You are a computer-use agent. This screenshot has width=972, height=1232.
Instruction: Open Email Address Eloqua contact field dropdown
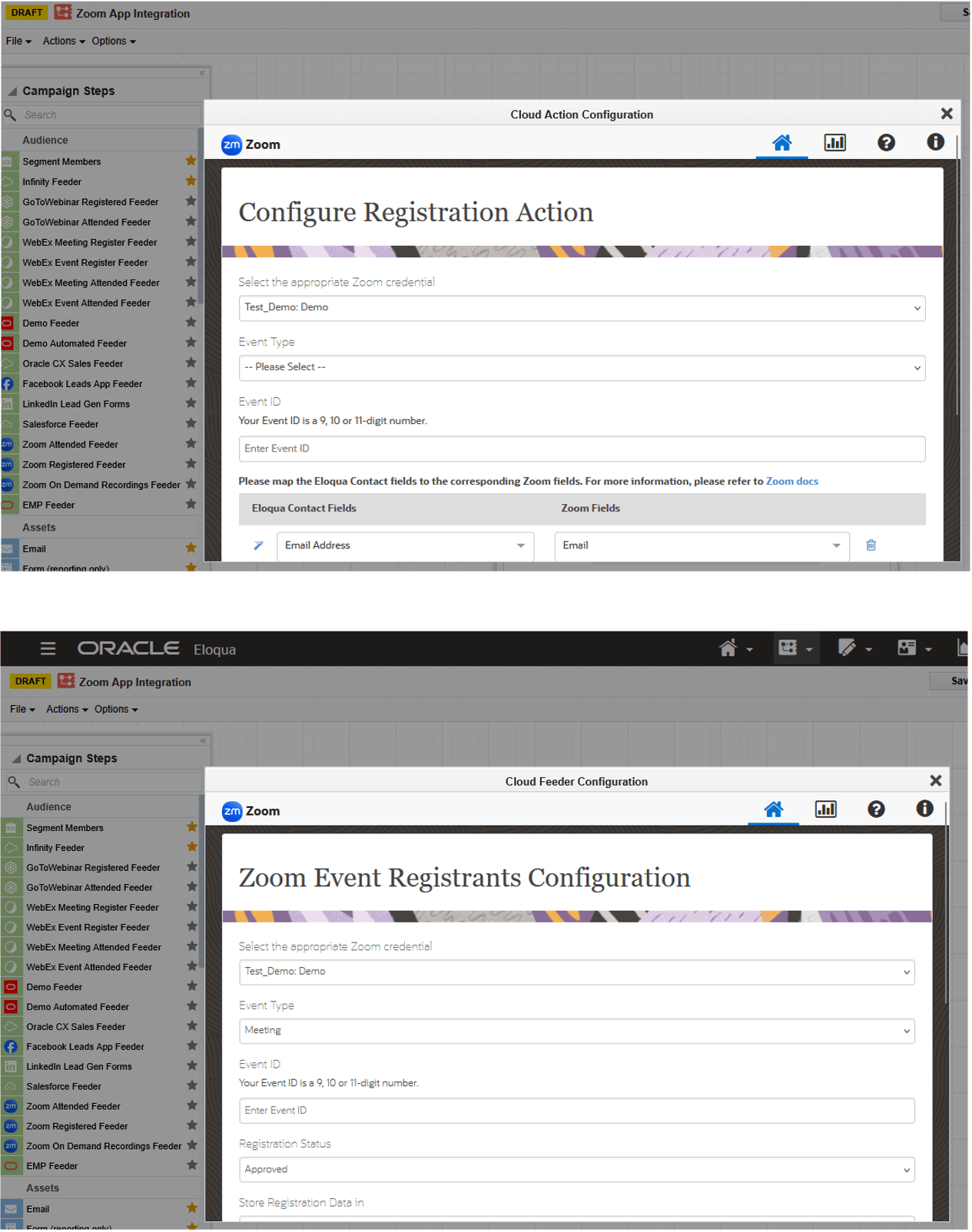point(405,546)
